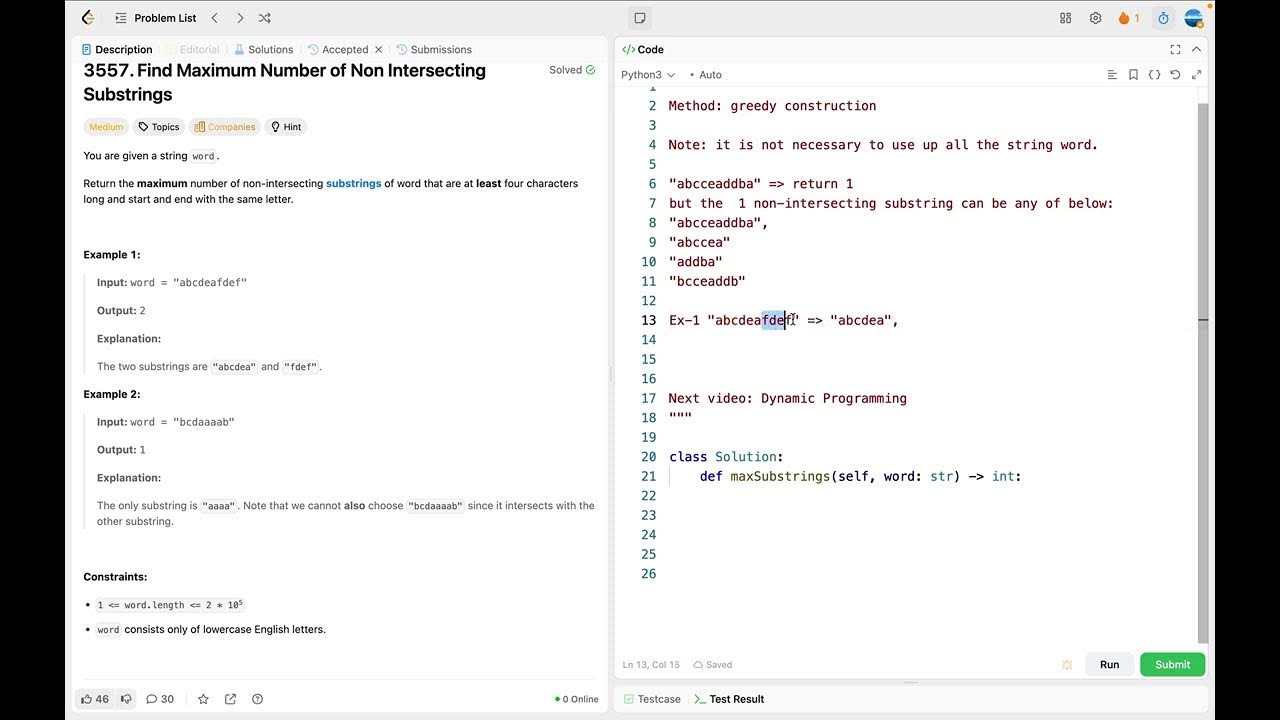
Task: Share the problem via share icon
Action: click(230, 699)
